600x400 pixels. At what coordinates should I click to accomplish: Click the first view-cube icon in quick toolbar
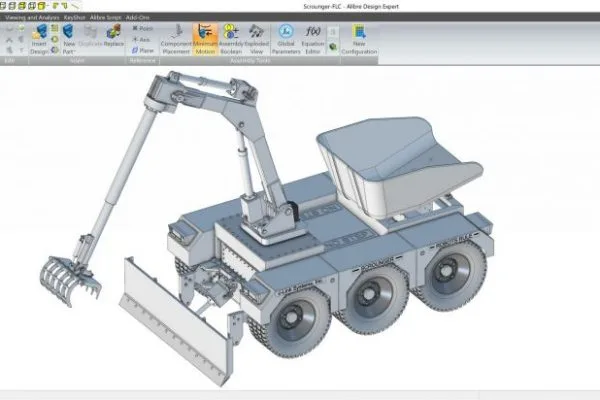point(3,5)
